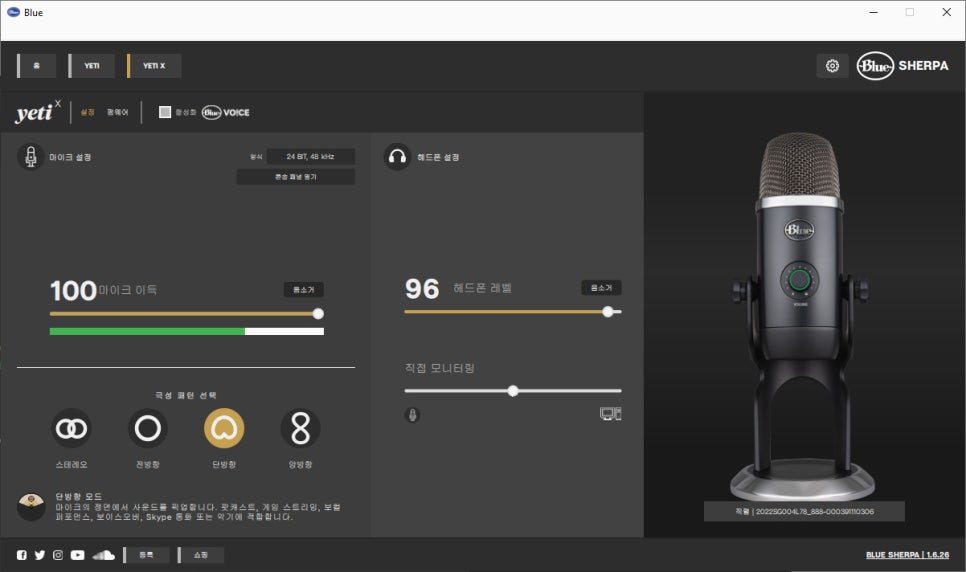Click the 96 headphone level value
The width and height of the screenshot is (966, 572).
point(422,289)
